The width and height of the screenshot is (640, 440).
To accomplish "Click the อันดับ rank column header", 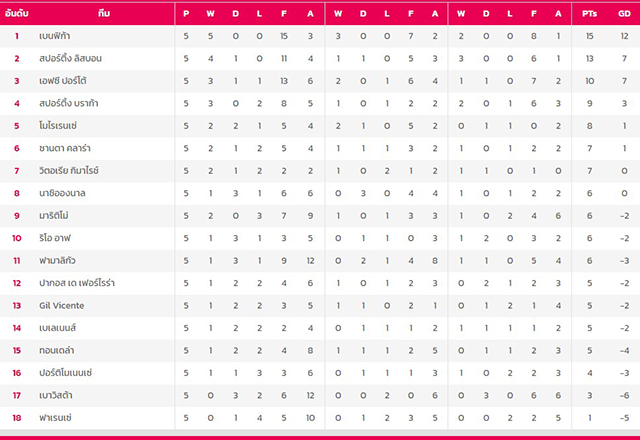I will pyautogui.click(x=16, y=13).
